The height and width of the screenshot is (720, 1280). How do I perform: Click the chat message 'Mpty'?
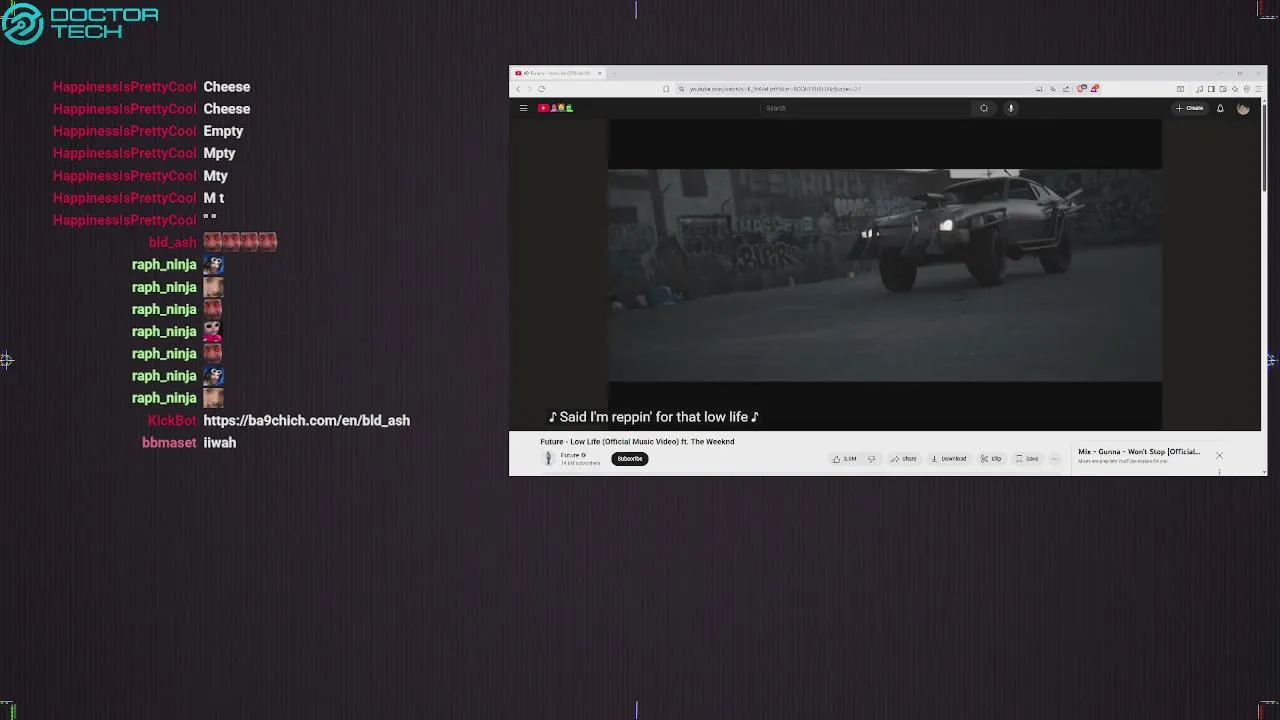pyautogui.click(x=219, y=153)
